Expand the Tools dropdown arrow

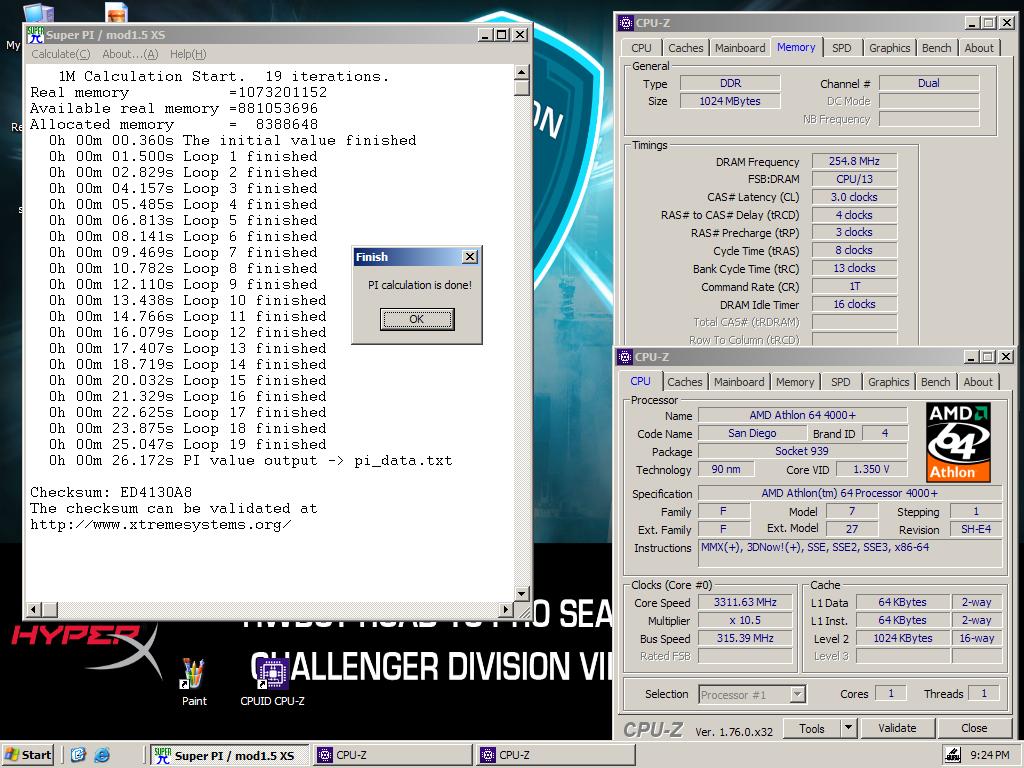click(848, 728)
